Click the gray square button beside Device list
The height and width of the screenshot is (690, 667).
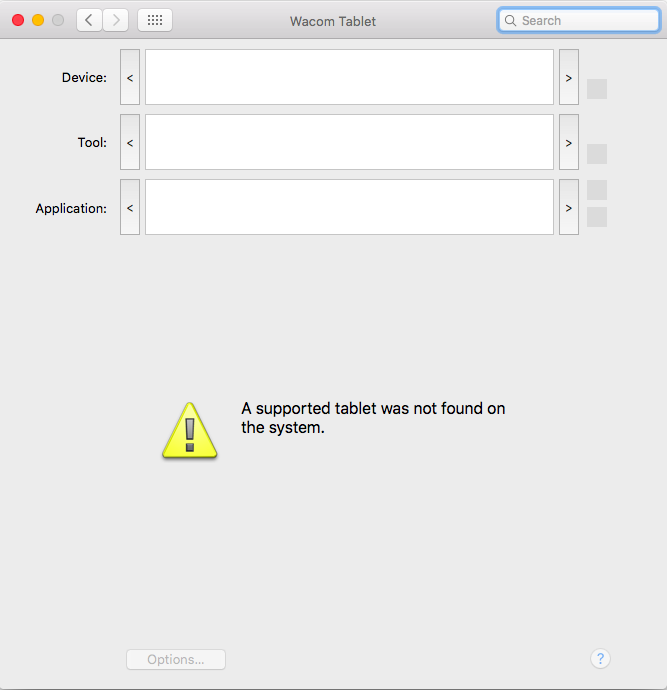[597, 89]
